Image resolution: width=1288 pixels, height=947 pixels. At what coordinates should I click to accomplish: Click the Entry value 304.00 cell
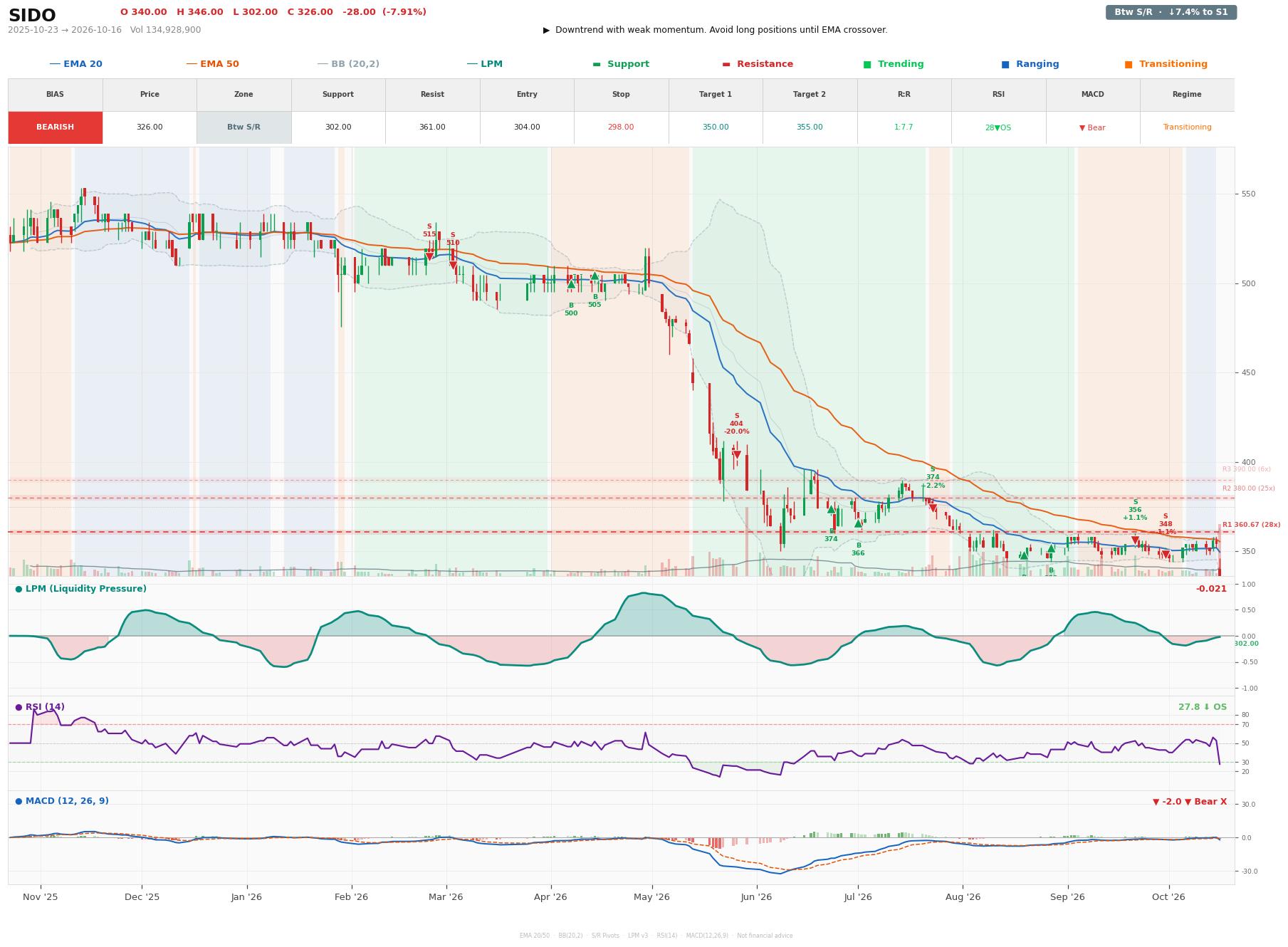pos(527,127)
